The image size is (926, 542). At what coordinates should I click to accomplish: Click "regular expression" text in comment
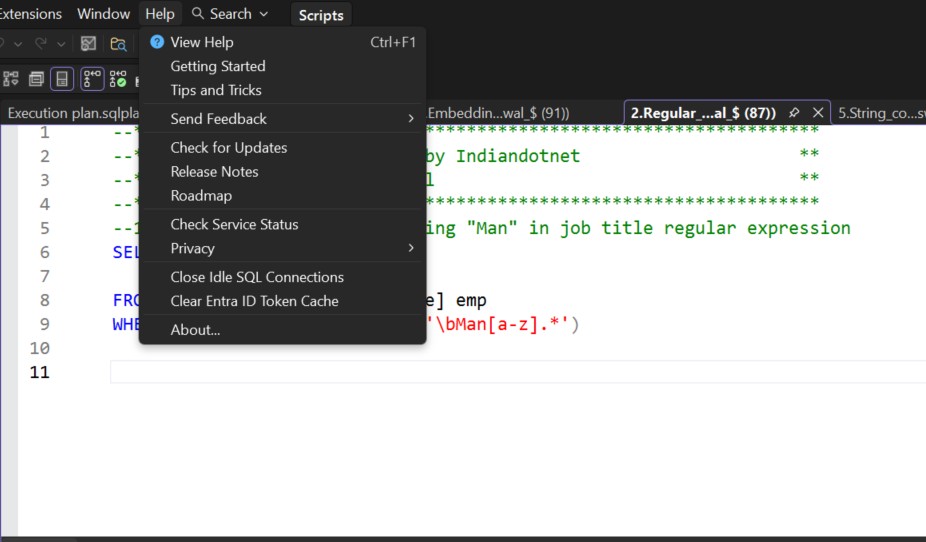click(757, 228)
